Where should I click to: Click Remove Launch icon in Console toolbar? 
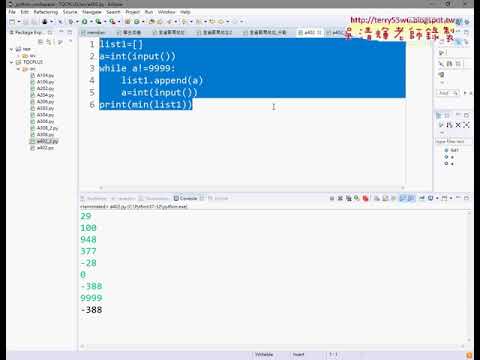point(340,198)
